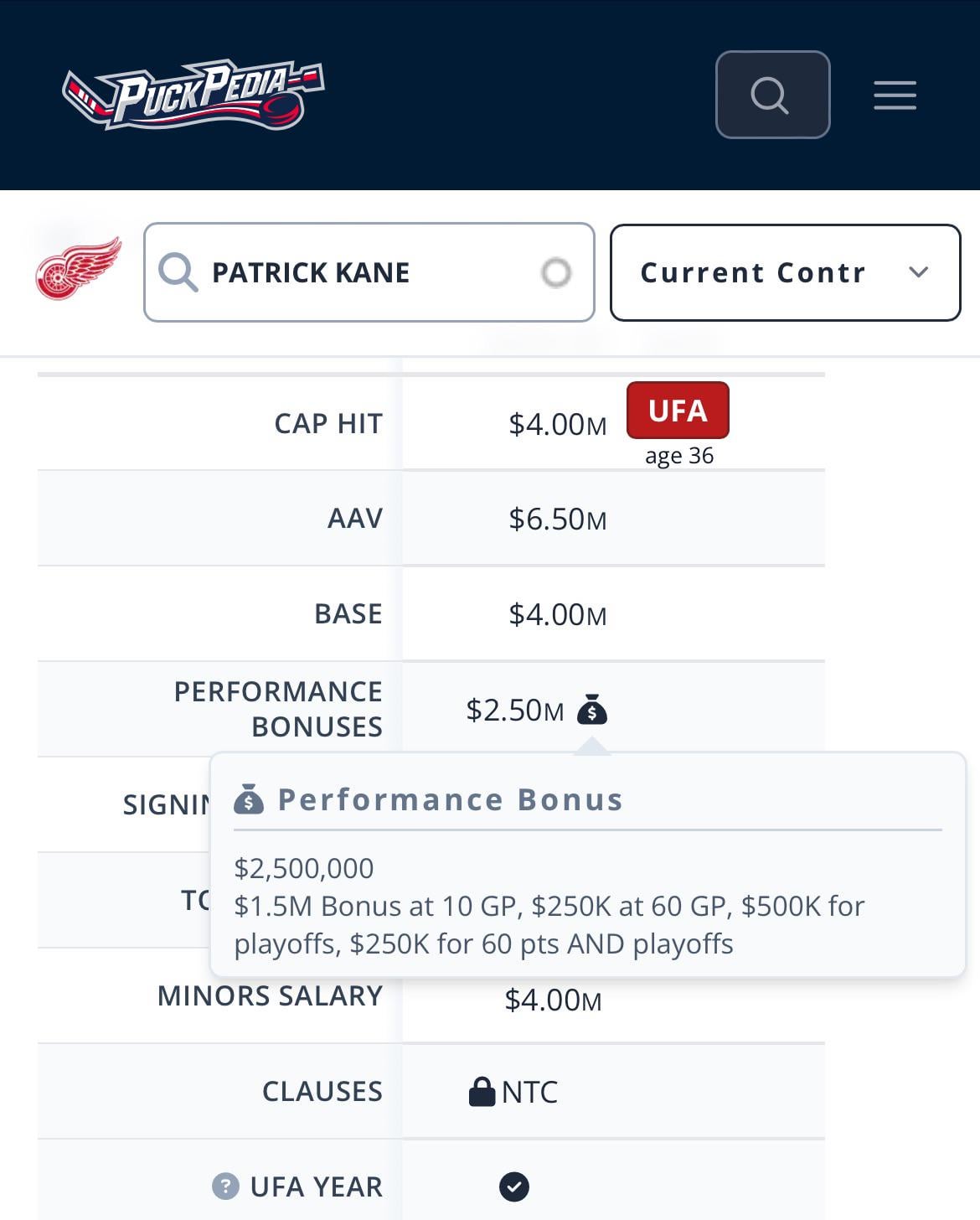
Task: Expand the contract selector chevron arrow
Action: [x=919, y=272]
